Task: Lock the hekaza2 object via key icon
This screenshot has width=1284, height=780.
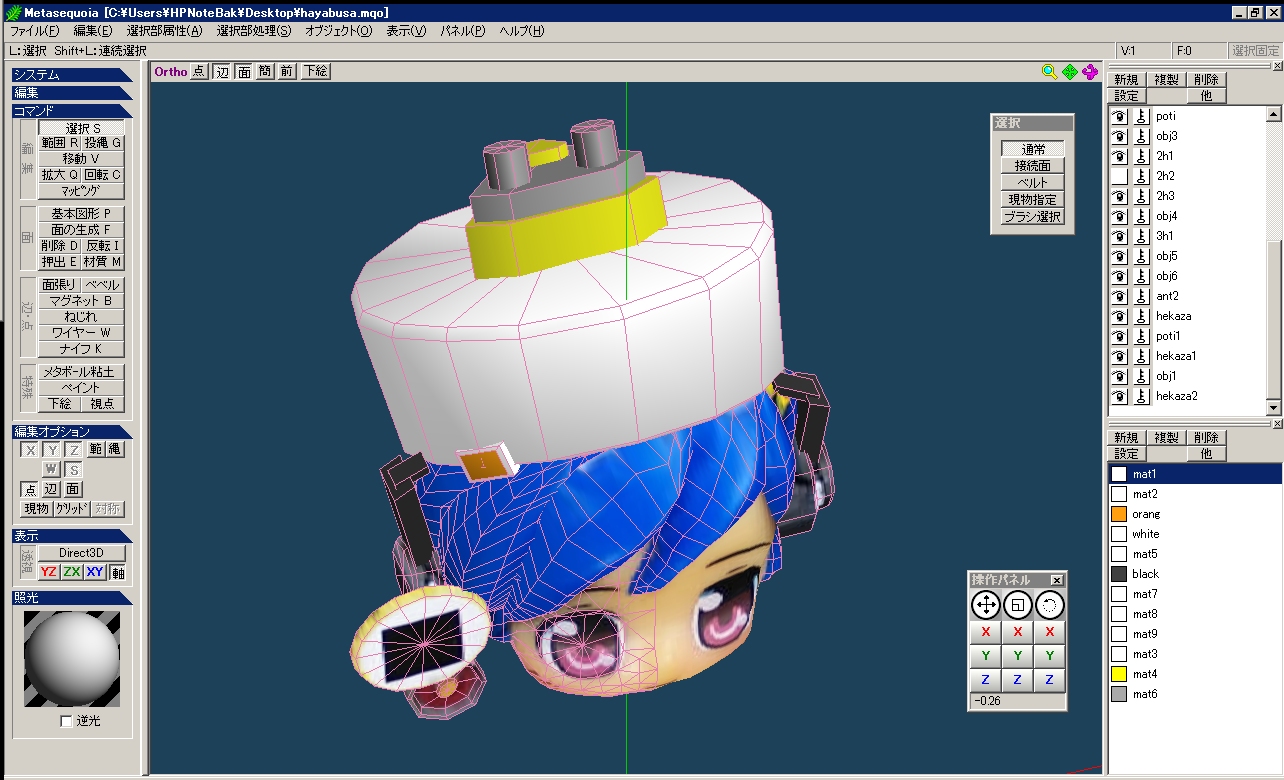Action: tap(1141, 396)
